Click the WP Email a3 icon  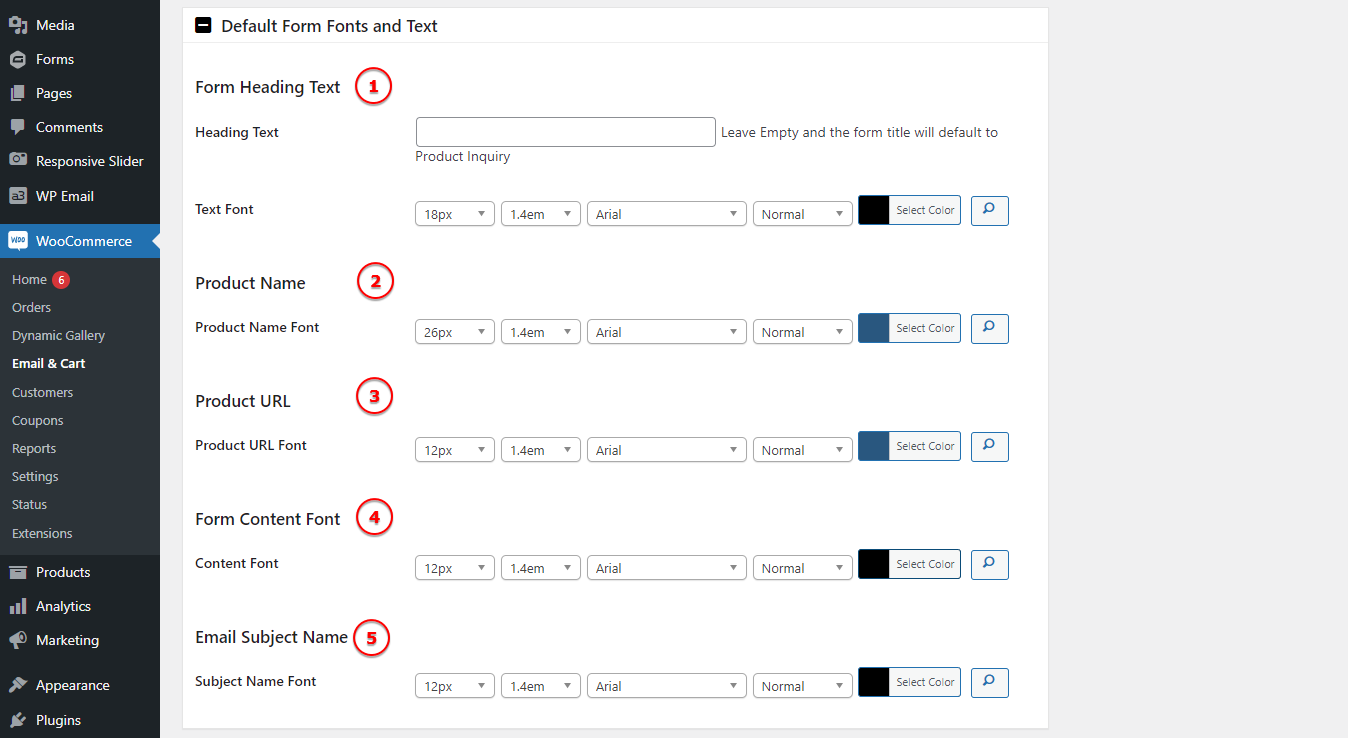coord(17,196)
